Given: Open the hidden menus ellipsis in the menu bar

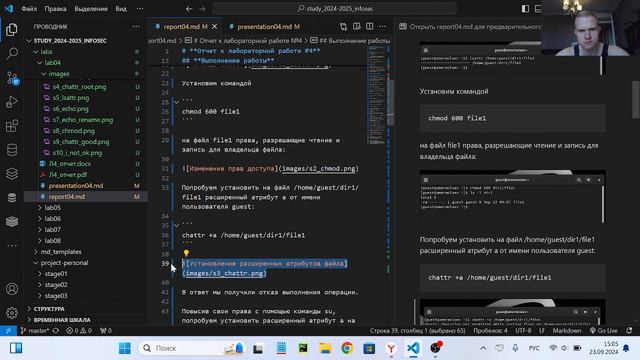Looking at the screenshot, I should point(140,9).
